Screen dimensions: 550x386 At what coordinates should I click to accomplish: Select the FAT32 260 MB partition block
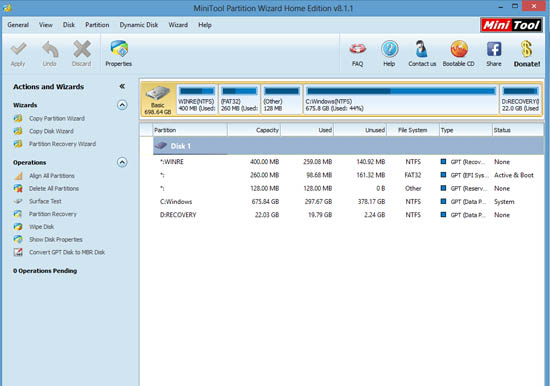[x=240, y=100]
